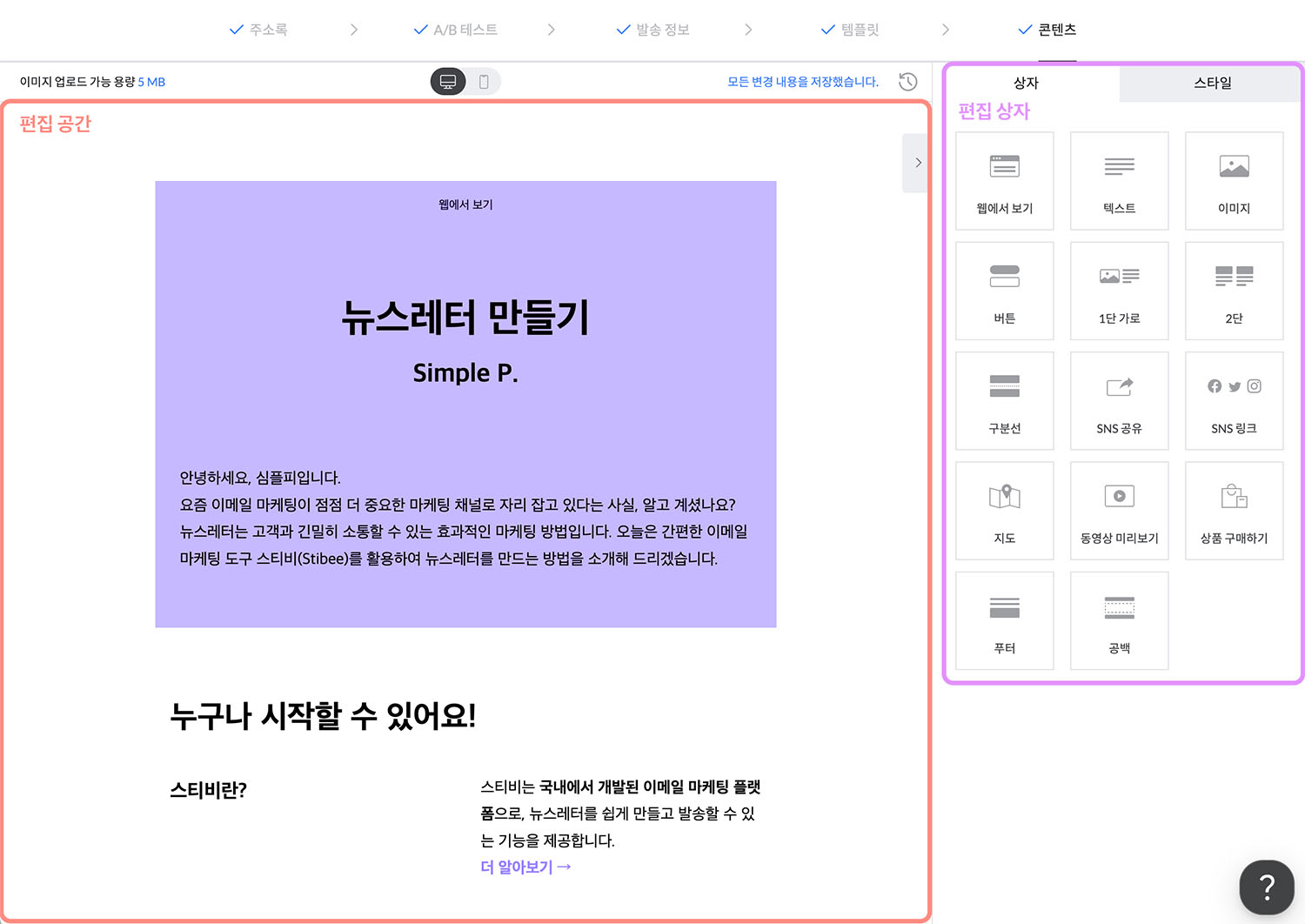Click the 모든 변경 내용을 저장했습니다. status

click(x=803, y=82)
